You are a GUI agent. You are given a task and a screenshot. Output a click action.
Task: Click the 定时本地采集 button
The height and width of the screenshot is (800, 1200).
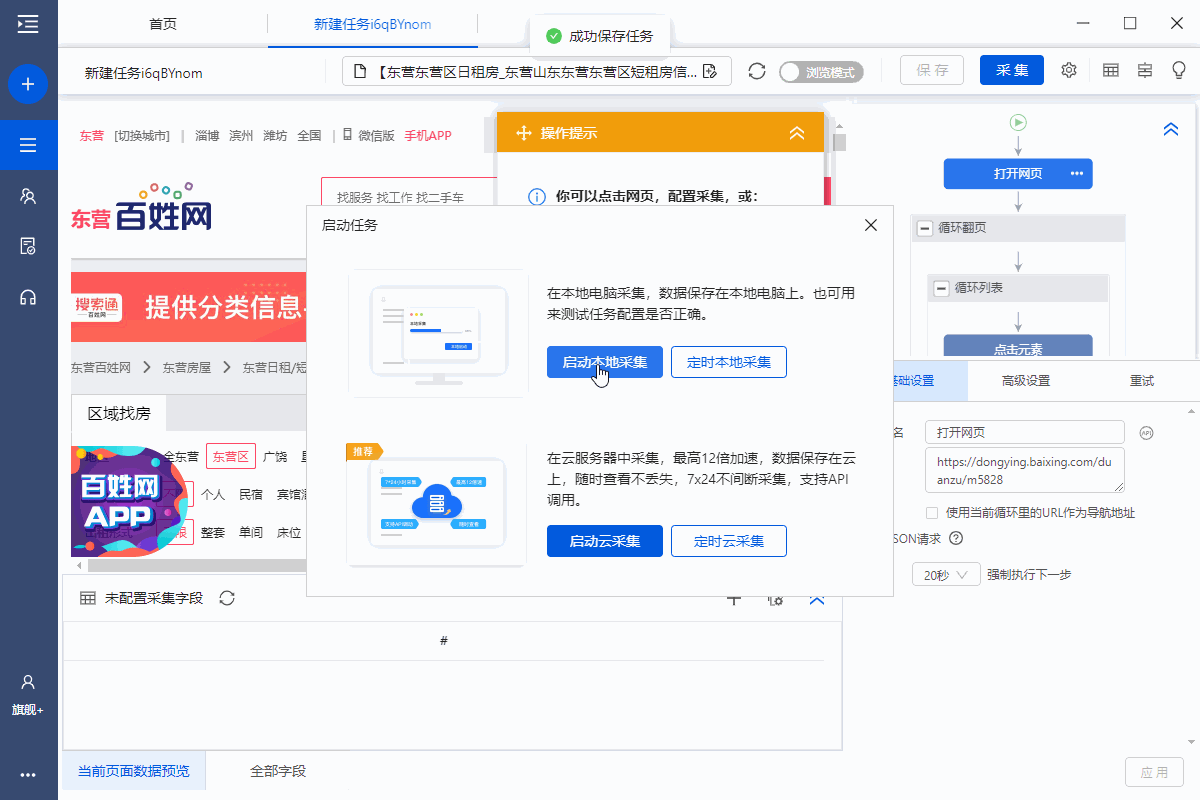click(728, 362)
